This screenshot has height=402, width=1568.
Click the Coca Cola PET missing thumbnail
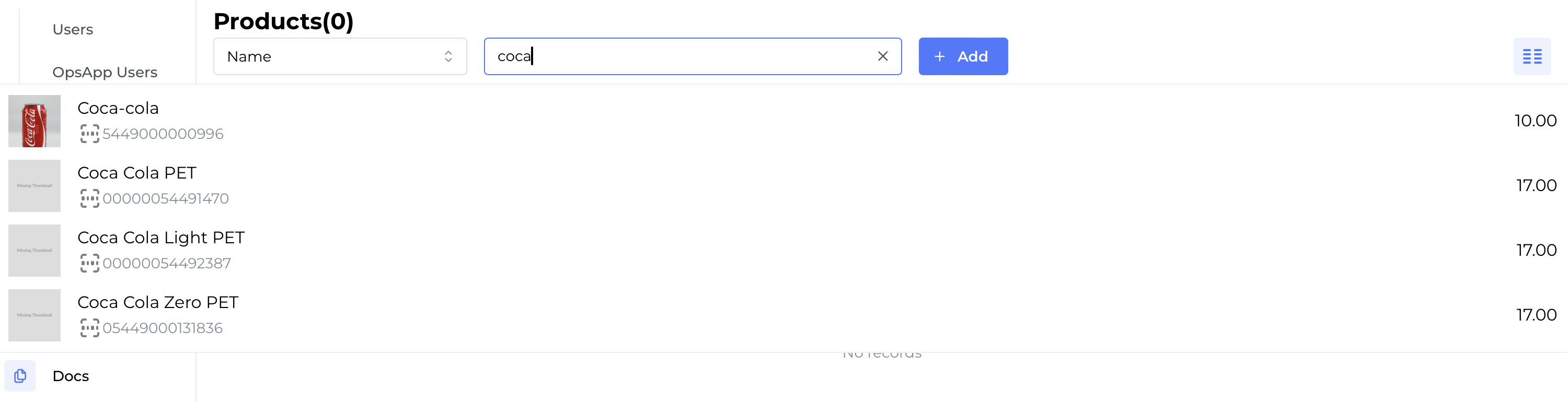tap(34, 186)
